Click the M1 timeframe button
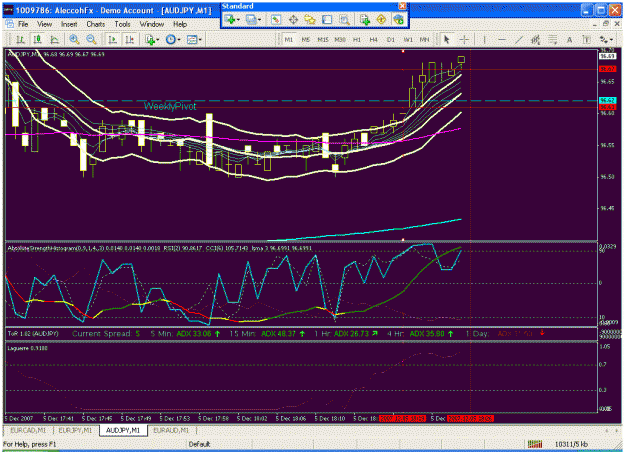Viewport: 625px width, 452px height. [x=289, y=39]
